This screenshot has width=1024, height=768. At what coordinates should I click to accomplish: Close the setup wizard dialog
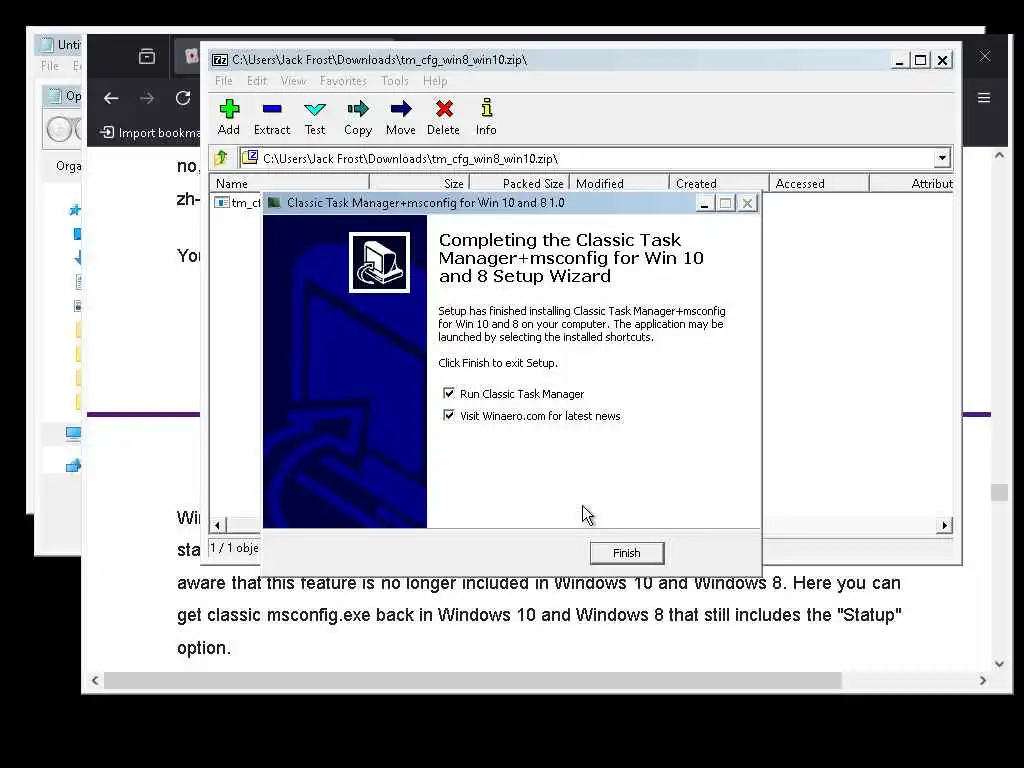pos(747,203)
